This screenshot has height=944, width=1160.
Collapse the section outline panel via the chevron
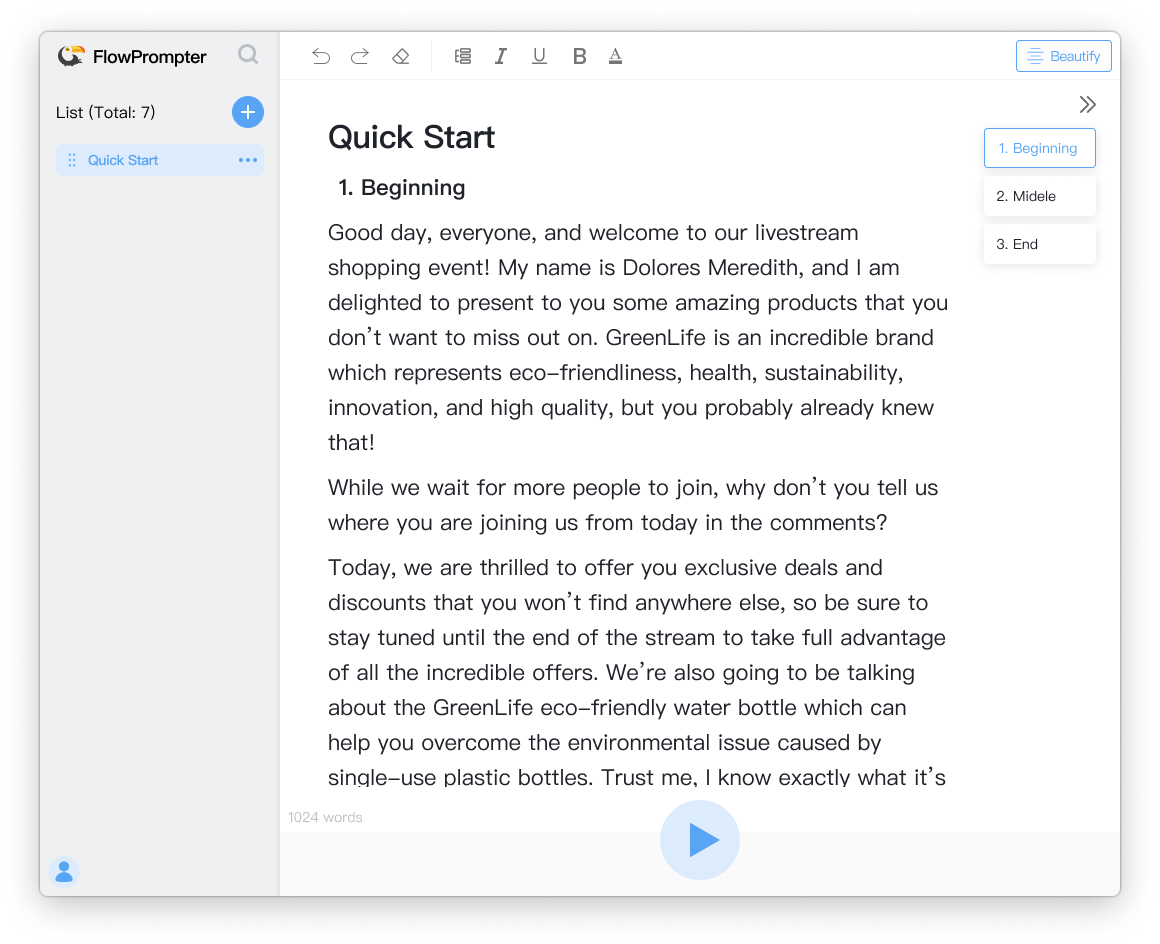[1087, 104]
